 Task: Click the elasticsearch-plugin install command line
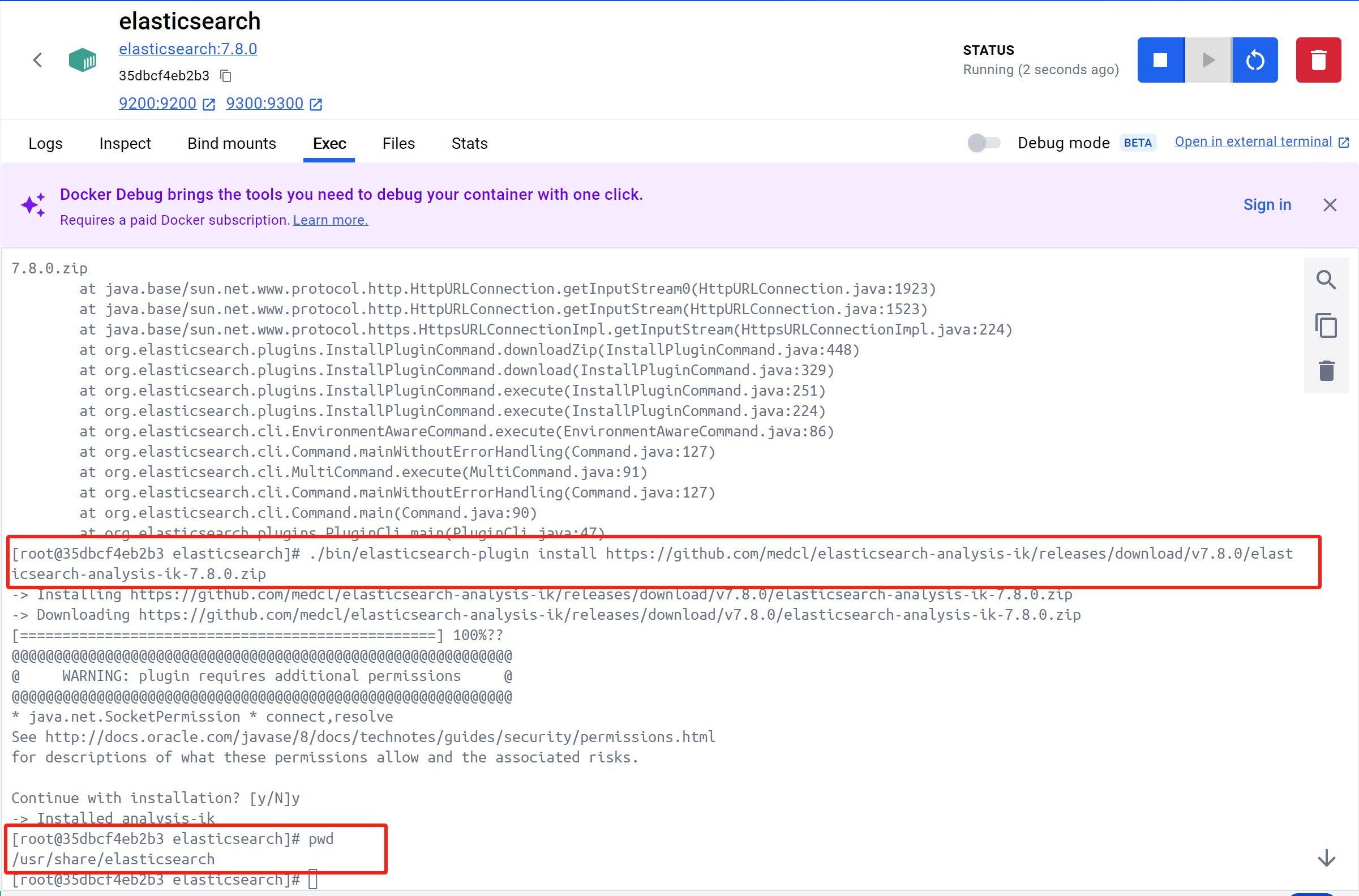click(652, 563)
